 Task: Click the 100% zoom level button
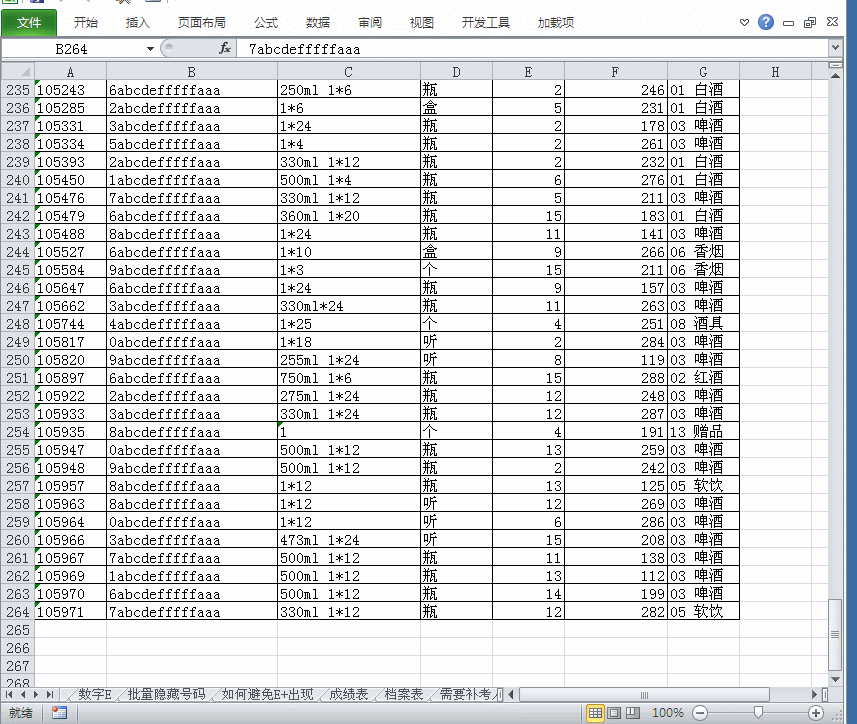click(667, 713)
